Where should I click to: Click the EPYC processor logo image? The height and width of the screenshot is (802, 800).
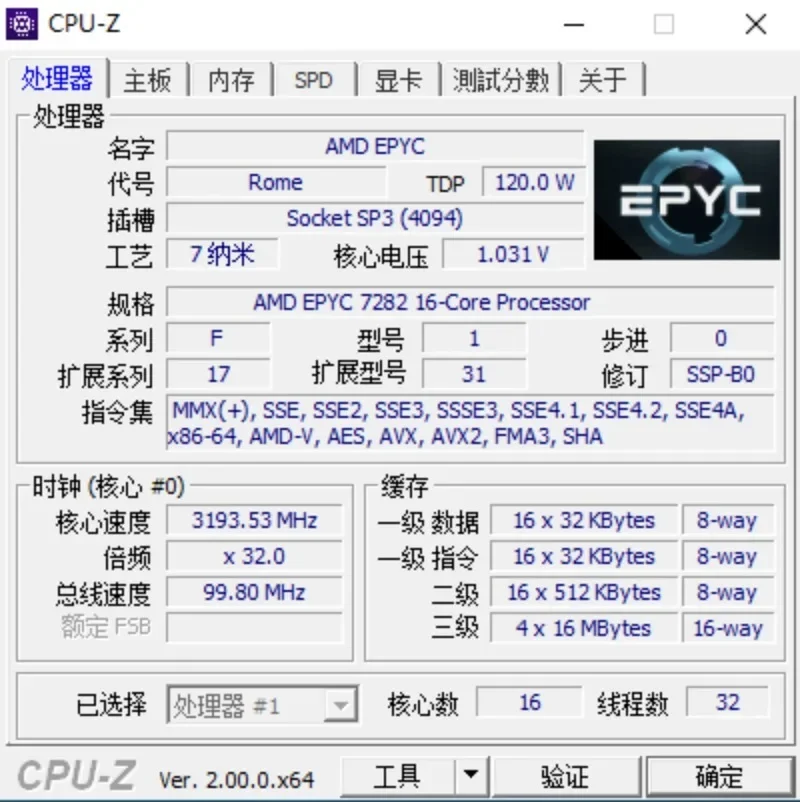coord(686,200)
